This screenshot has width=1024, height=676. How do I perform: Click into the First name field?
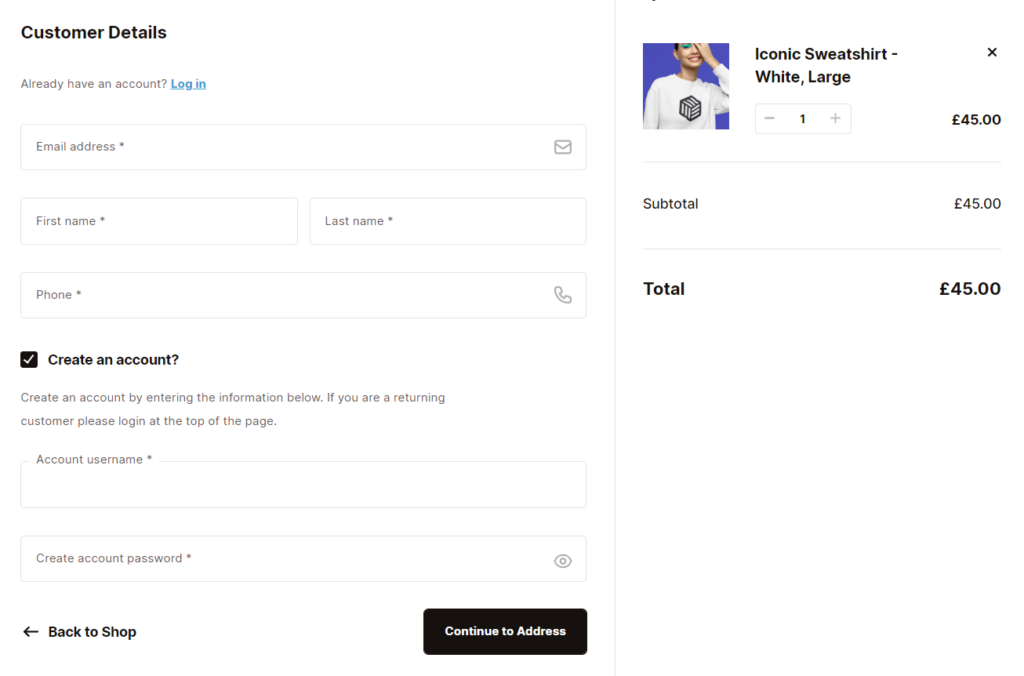tap(159, 221)
